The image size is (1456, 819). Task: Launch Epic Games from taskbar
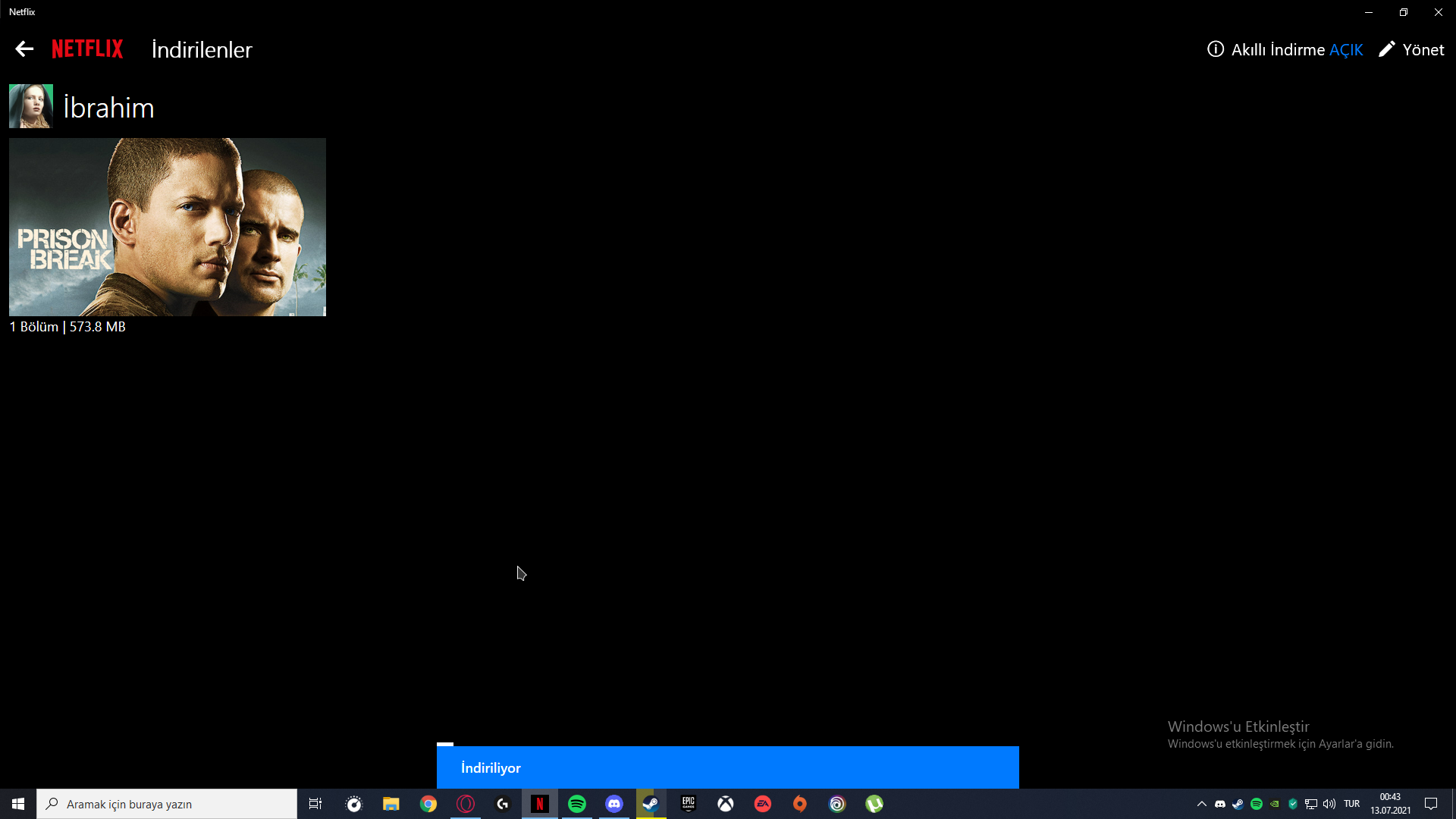(x=689, y=804)
